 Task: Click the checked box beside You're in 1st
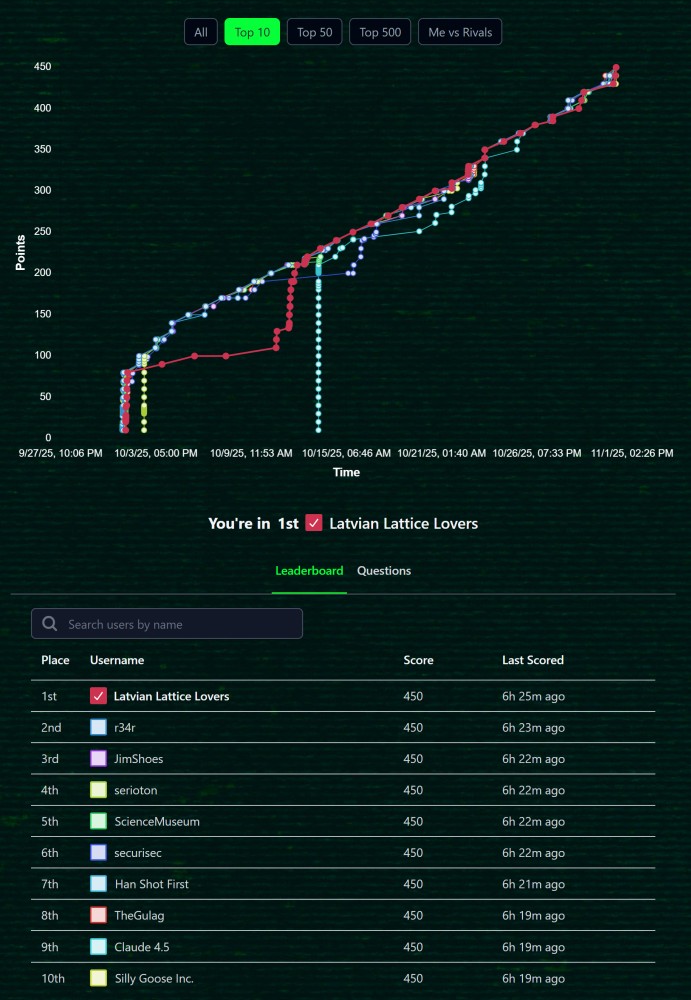point(314,523)
